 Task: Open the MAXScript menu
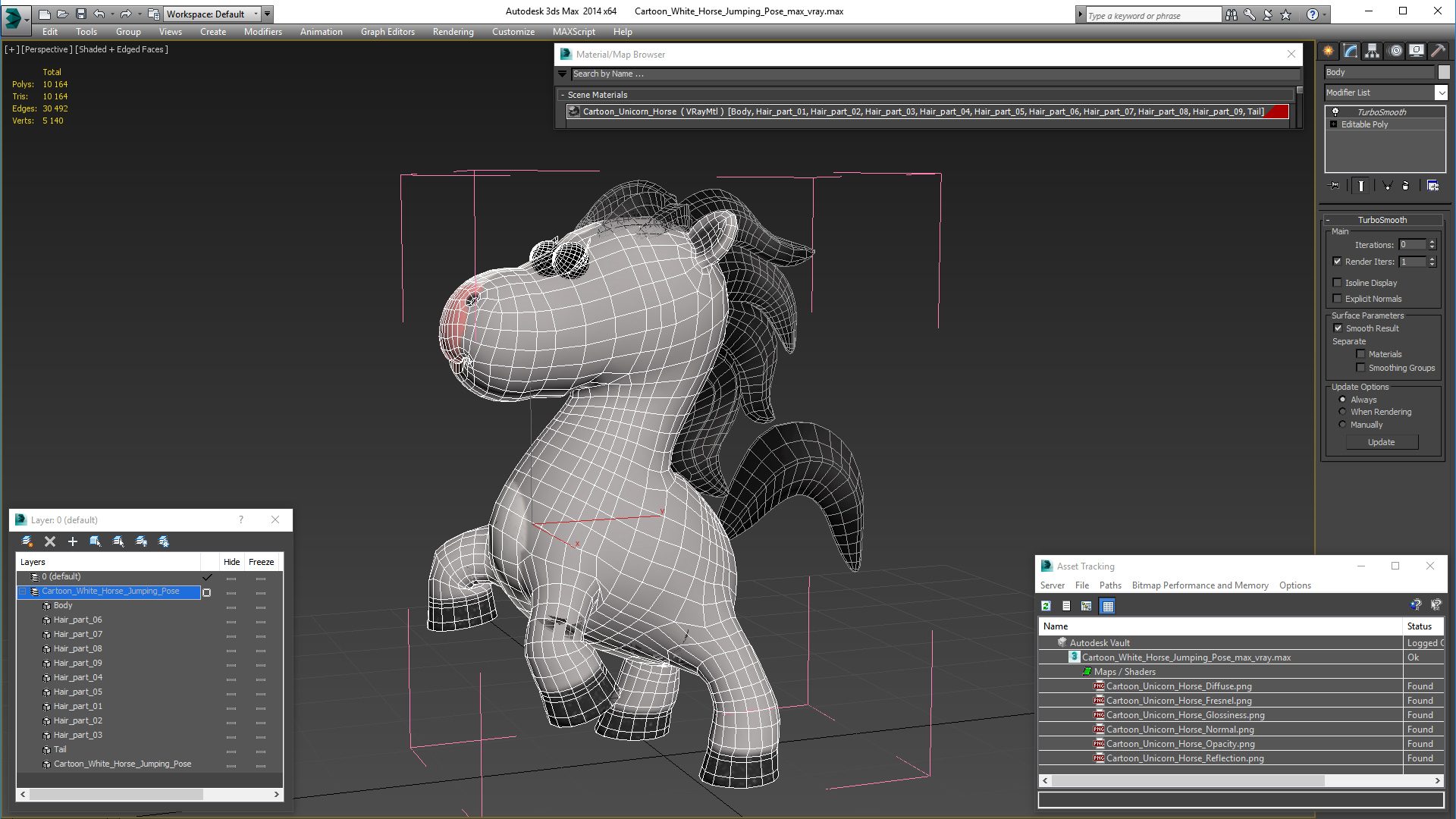[573, 32]
